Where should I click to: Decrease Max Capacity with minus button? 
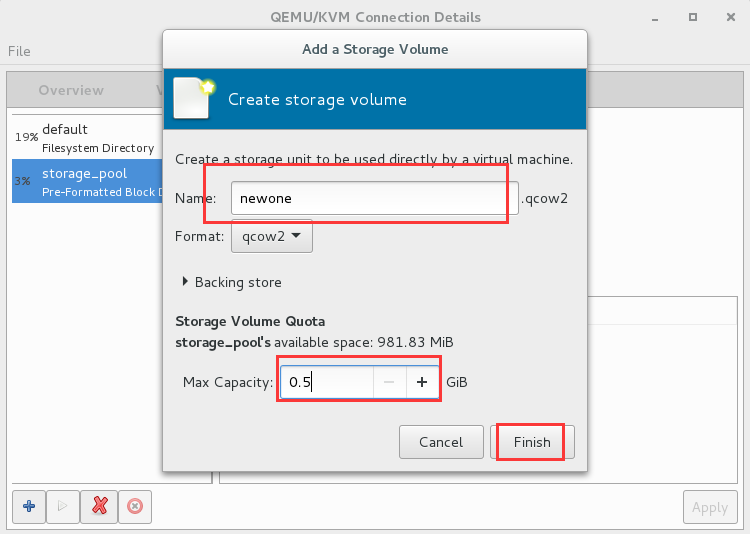tap(389, 382)
